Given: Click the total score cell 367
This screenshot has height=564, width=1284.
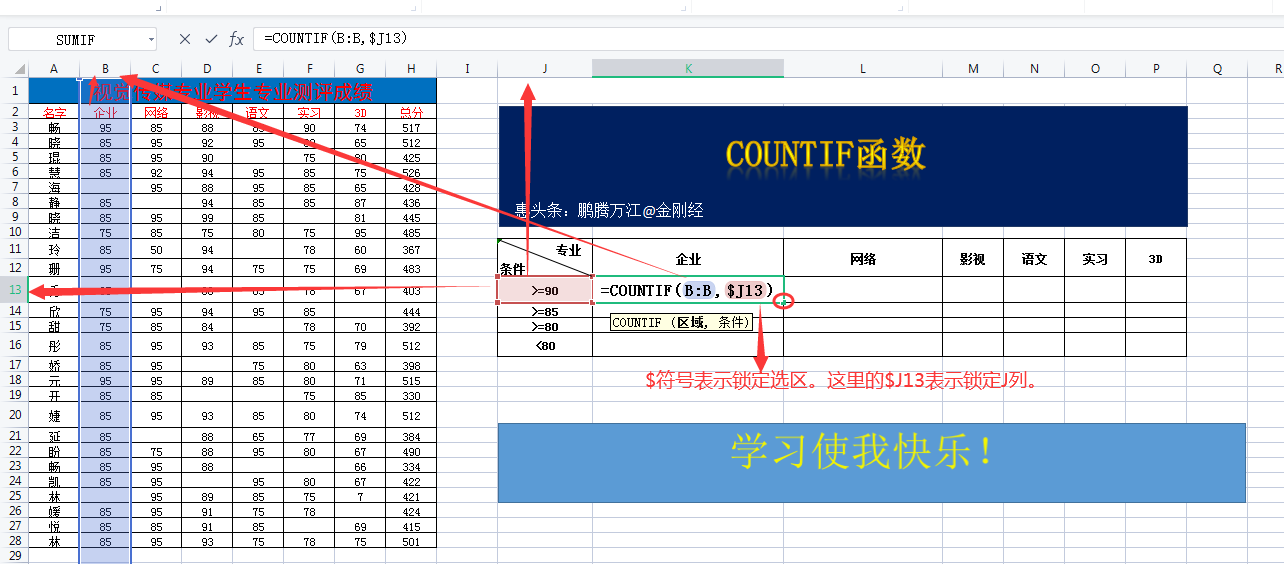Looking at the screenshot, I should 411,250.
